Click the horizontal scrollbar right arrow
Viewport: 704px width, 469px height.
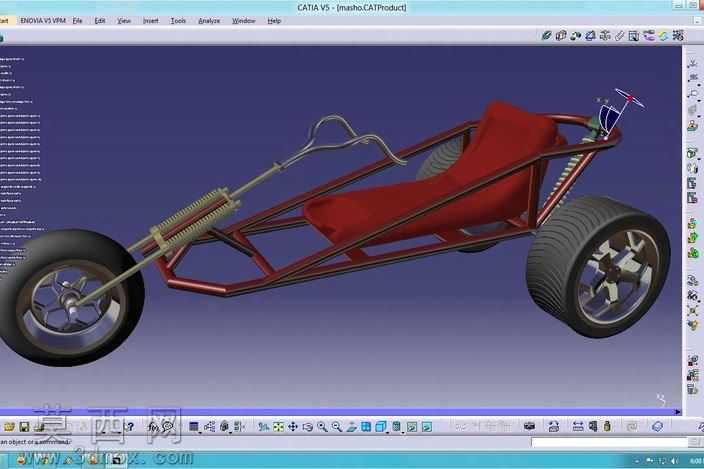click(x=678, y=412)
